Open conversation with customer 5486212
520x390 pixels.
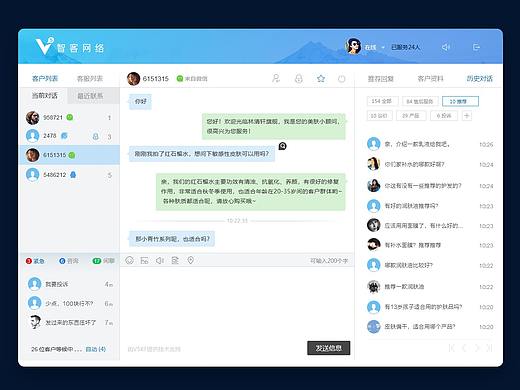pos(69,175)
